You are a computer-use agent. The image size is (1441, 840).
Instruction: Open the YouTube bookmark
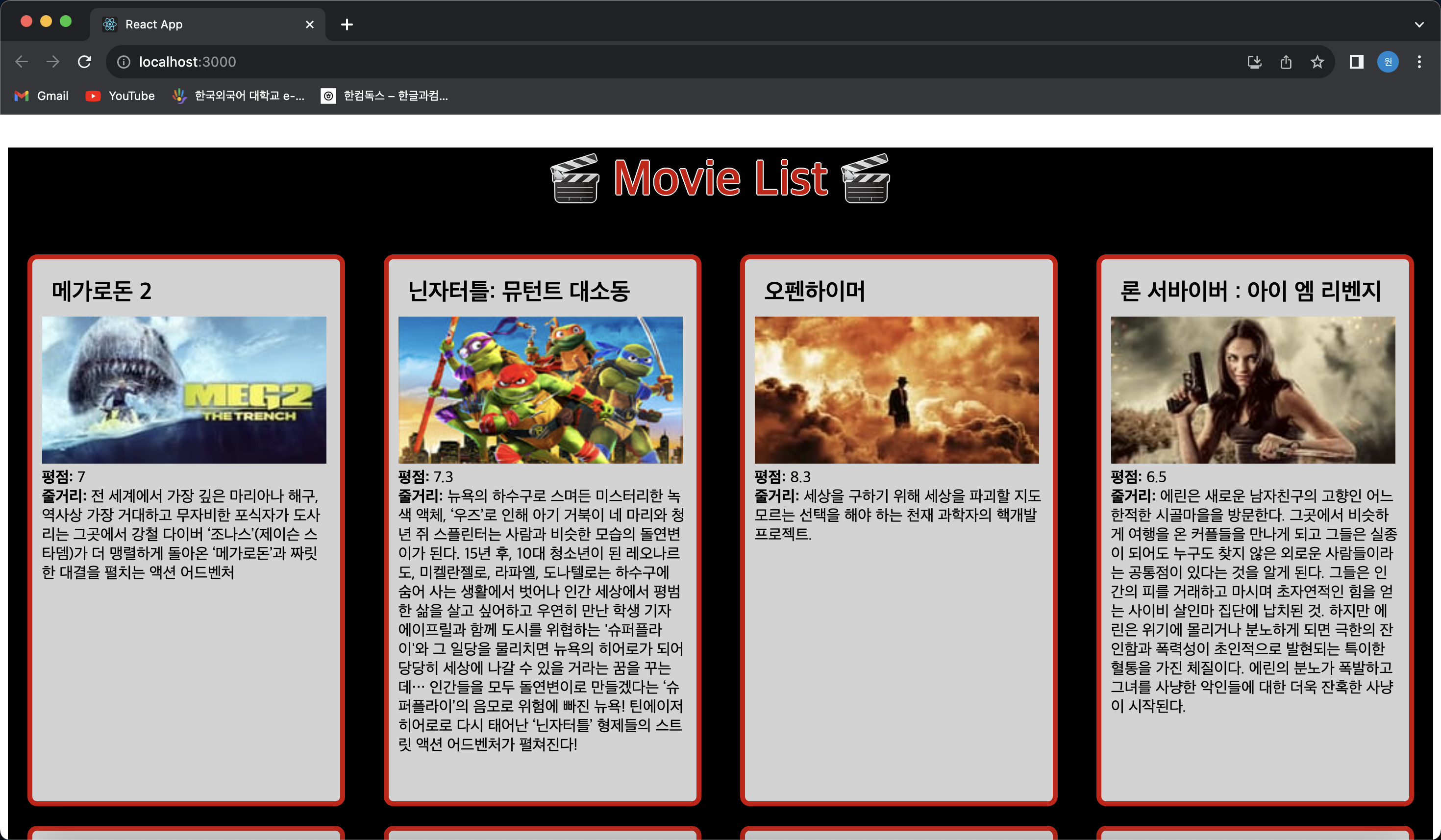click(120, 96)
